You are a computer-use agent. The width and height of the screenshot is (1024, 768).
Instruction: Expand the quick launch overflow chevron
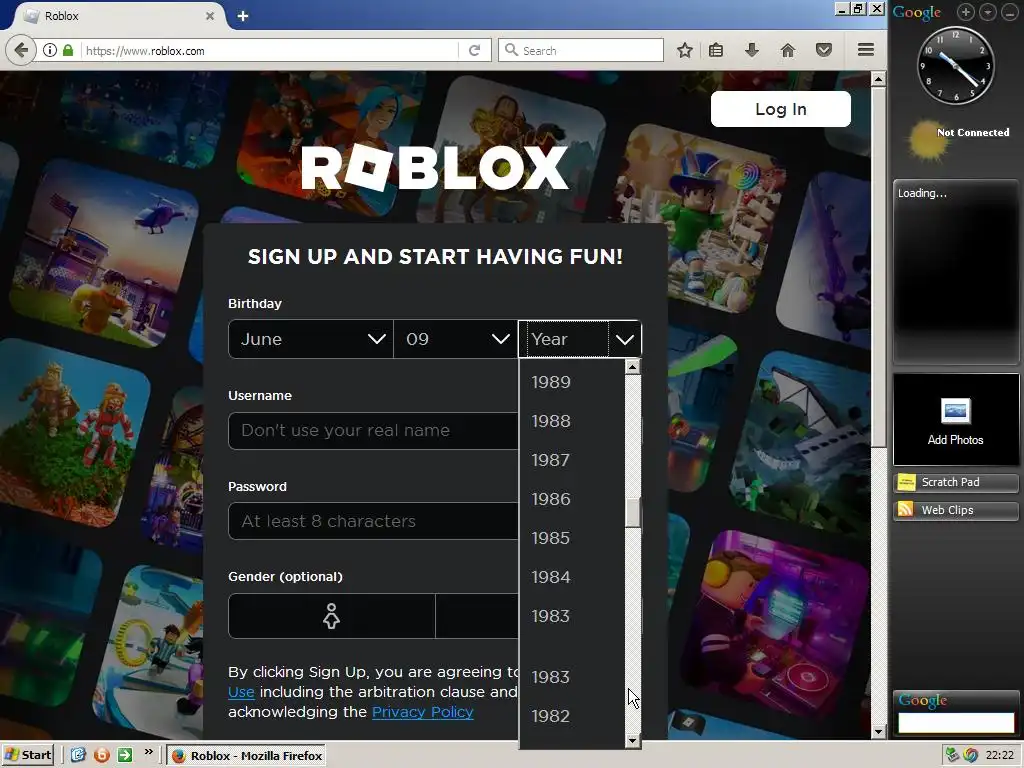click(148, 752)
